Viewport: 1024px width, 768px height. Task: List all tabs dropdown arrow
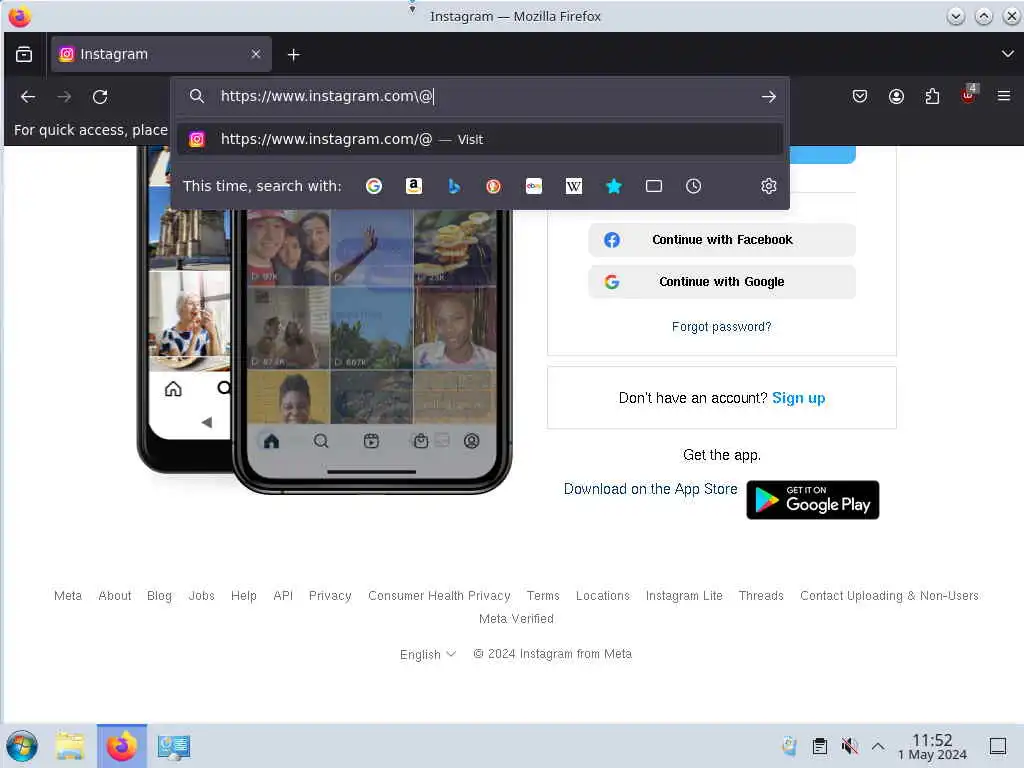click(x=1007, y=54)
